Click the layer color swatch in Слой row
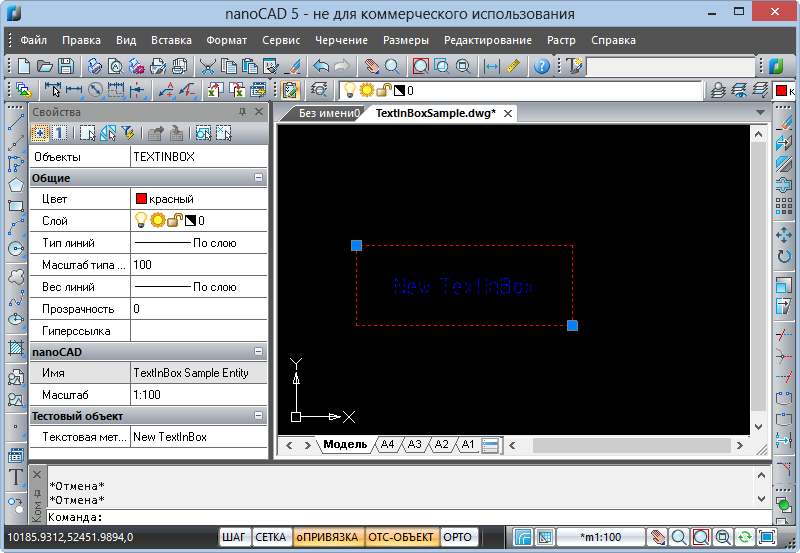Viewport: 800px width, 553px height. point(190,220)
